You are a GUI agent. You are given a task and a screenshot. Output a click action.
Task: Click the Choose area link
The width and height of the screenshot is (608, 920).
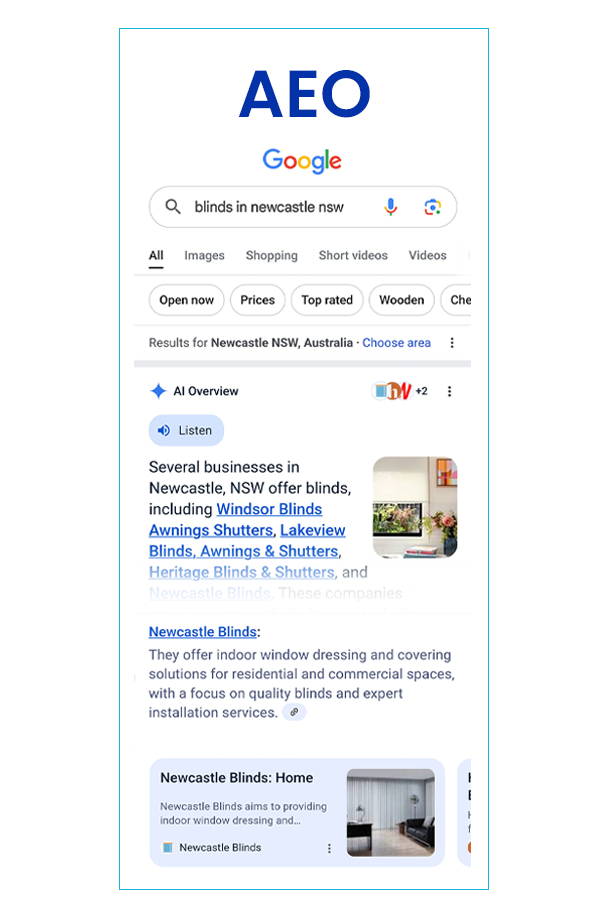pyautogui.click(x=396, y=343)
